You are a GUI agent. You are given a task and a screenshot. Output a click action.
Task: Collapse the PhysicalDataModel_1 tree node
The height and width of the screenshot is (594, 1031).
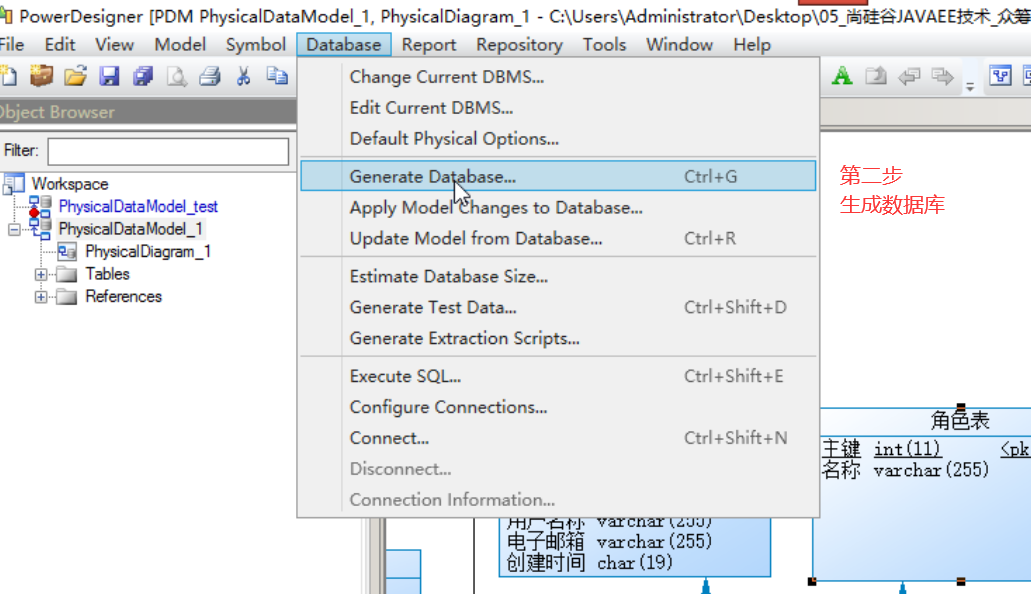(x=14, y=229)
